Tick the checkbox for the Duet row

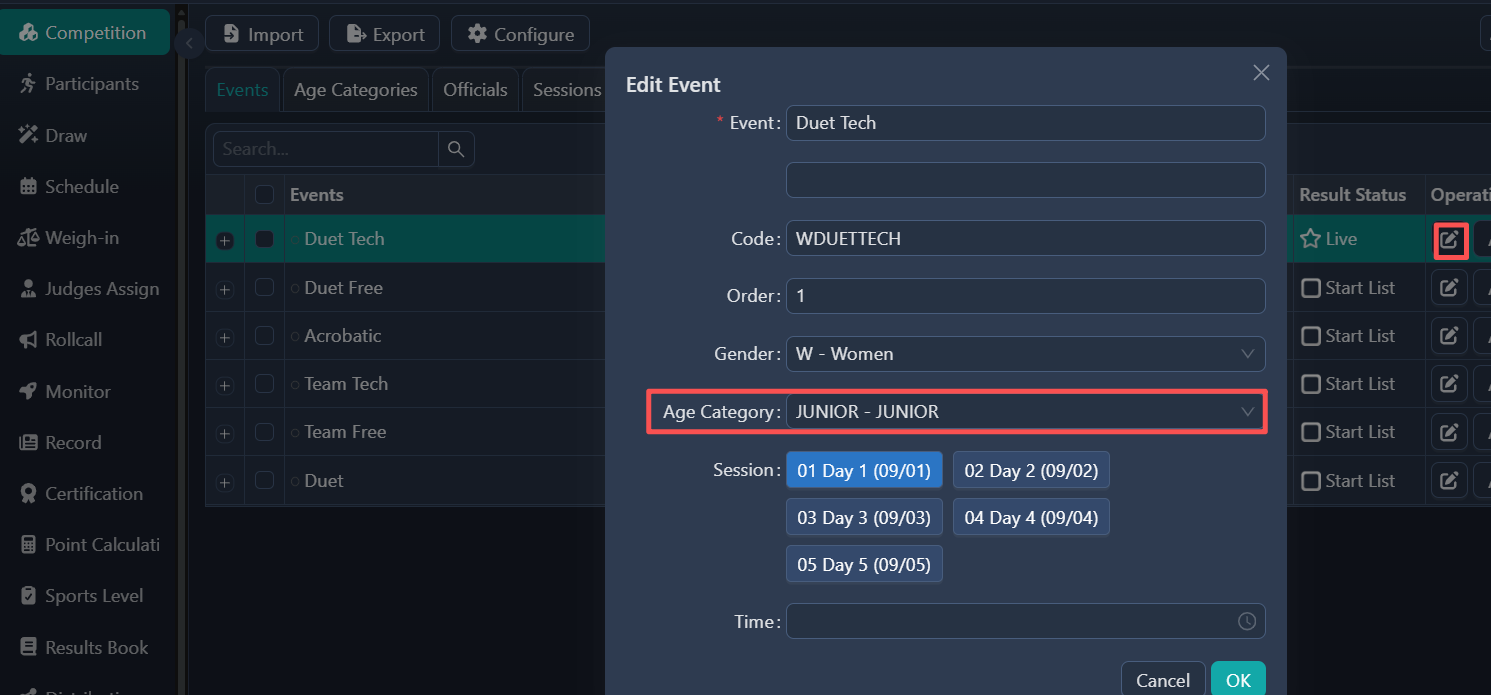tap(265, 480)
